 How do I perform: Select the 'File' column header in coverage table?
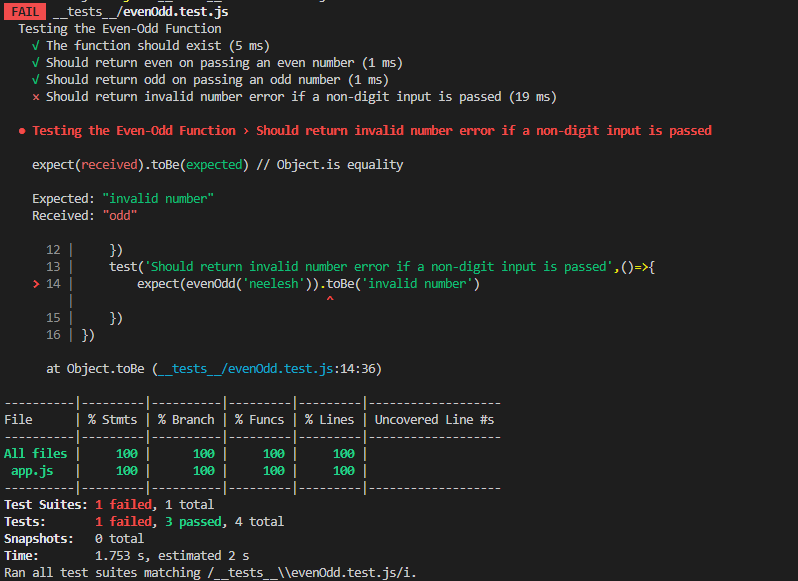18,420
